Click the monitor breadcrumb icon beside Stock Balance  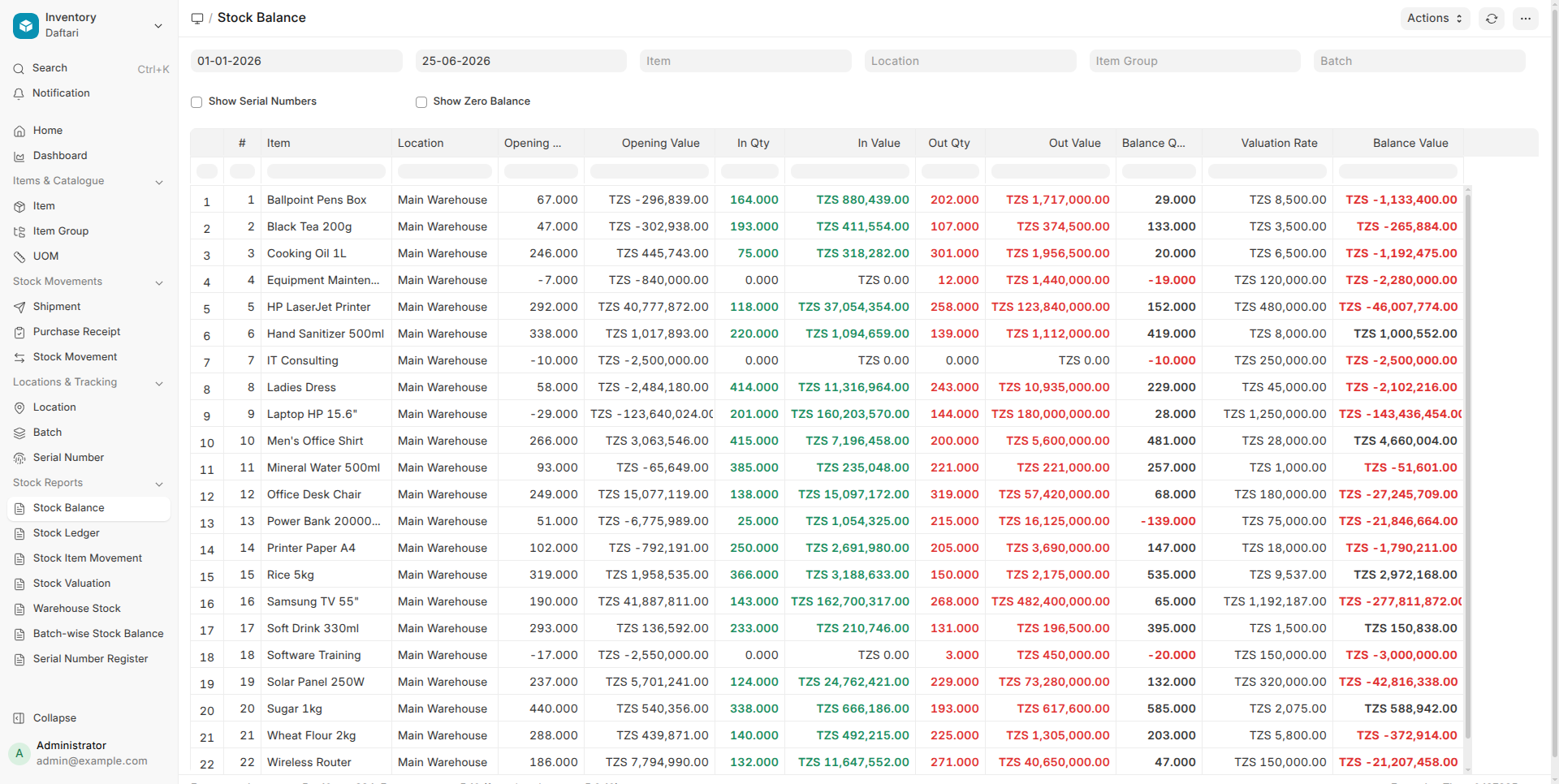coord(197,19)
